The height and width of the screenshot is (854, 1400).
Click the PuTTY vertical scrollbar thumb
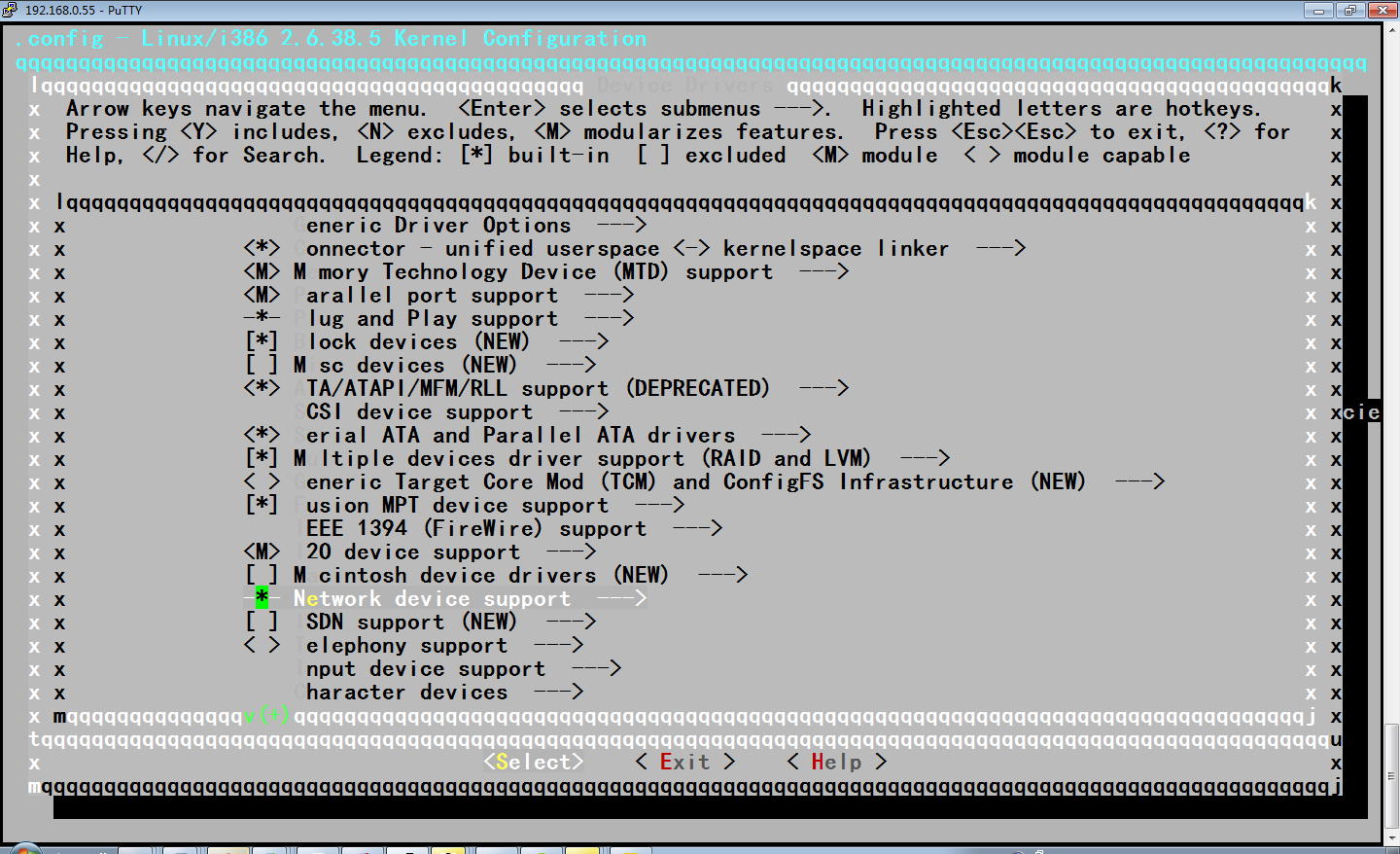[1391, 774]
